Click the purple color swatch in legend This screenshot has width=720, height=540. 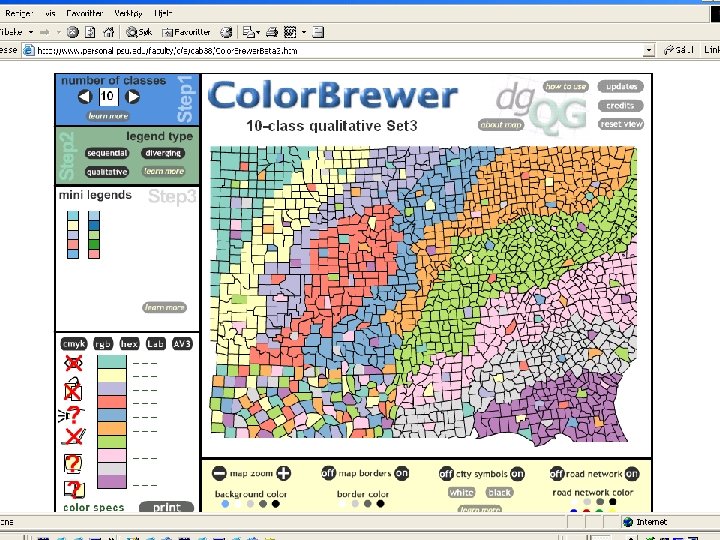pyautogui.click(x=112, y=482)
